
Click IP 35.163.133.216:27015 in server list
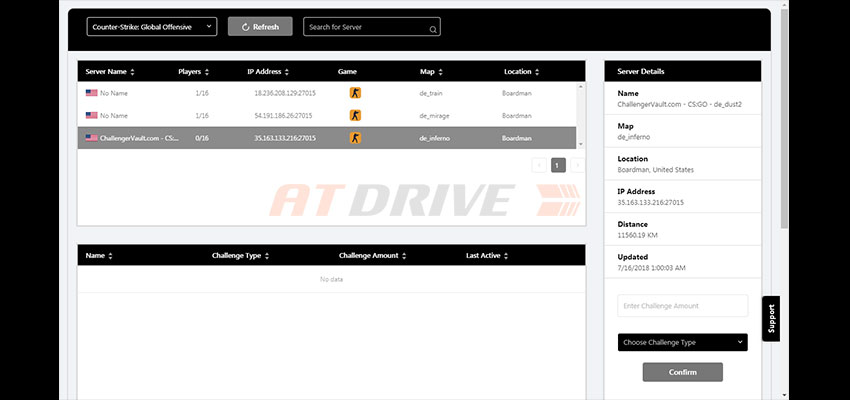[x=285, y=138]
